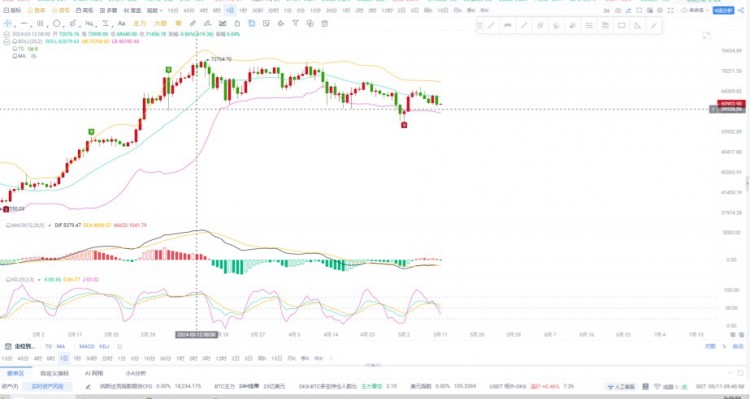This screenshot has height=399, width=750.
Task: Select the crosshair cursor tool
Action: point(8,23)
